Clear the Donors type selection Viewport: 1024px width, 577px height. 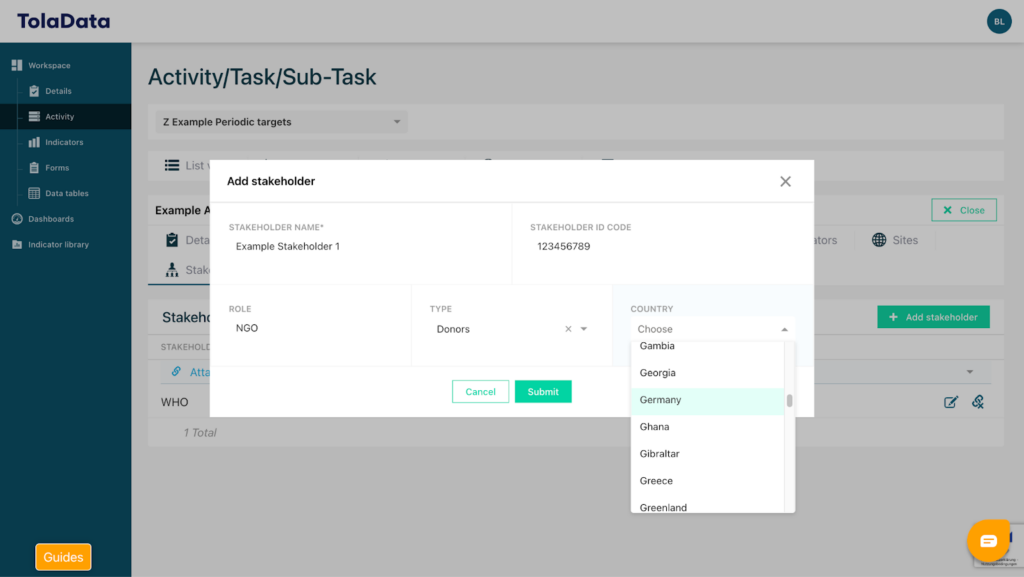coord(568,329)
